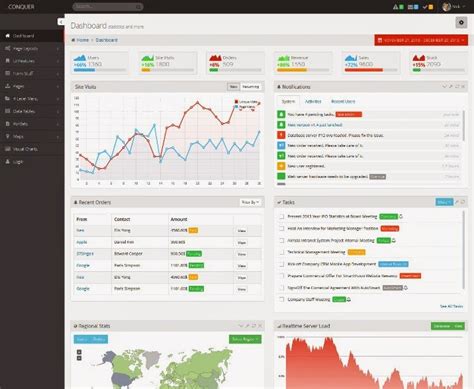Image resolution: width=474 pixels, height=389 pixels.
Task: Click the UI Features bookmark icon
Action: (8, 61)
